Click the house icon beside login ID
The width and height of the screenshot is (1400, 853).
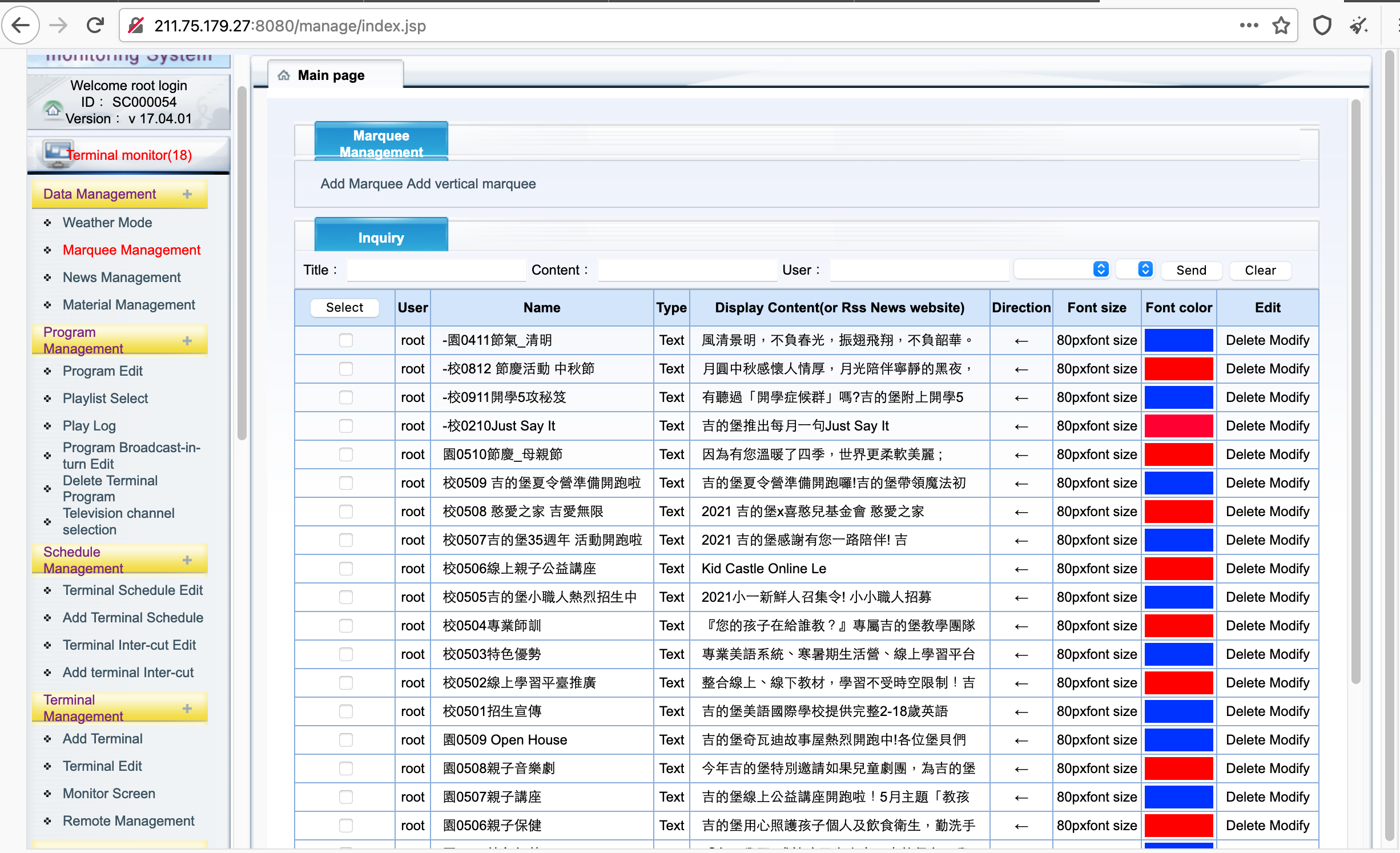pyautogui.click(x=53, y=108)
